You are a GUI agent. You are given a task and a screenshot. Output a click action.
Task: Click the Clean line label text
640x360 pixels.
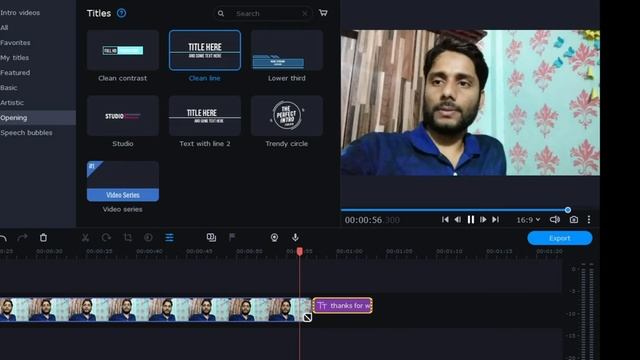pos(204,78)
